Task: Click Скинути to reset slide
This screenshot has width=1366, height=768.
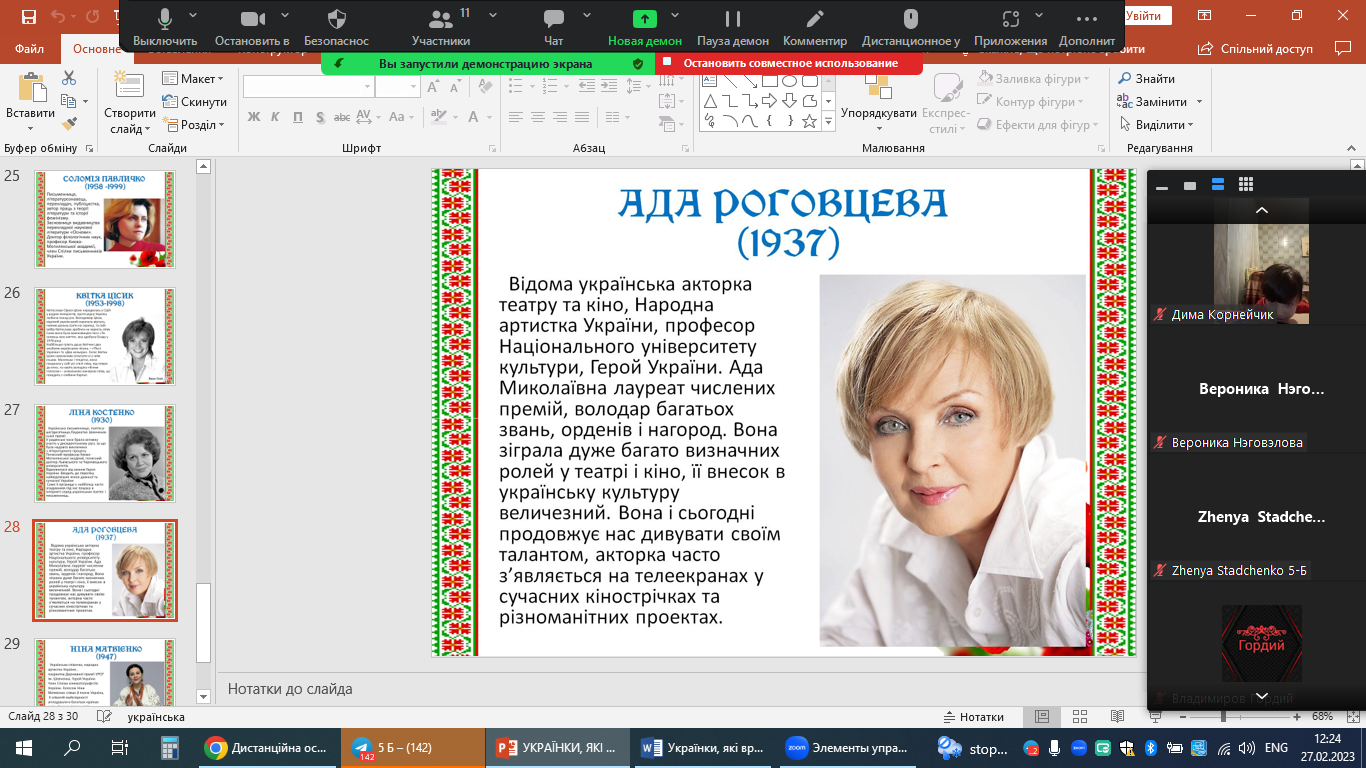Action: coord(195,102)
